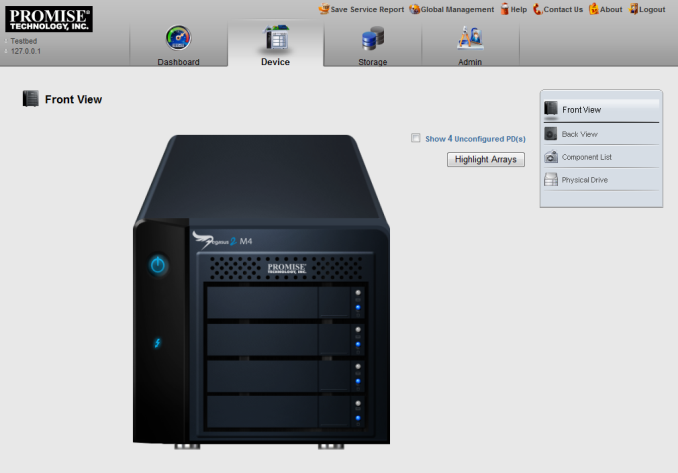Image resolution: width=678 pixels, height=473 pixels.
Task: Open the Help link
Action: tap(518, 10)
